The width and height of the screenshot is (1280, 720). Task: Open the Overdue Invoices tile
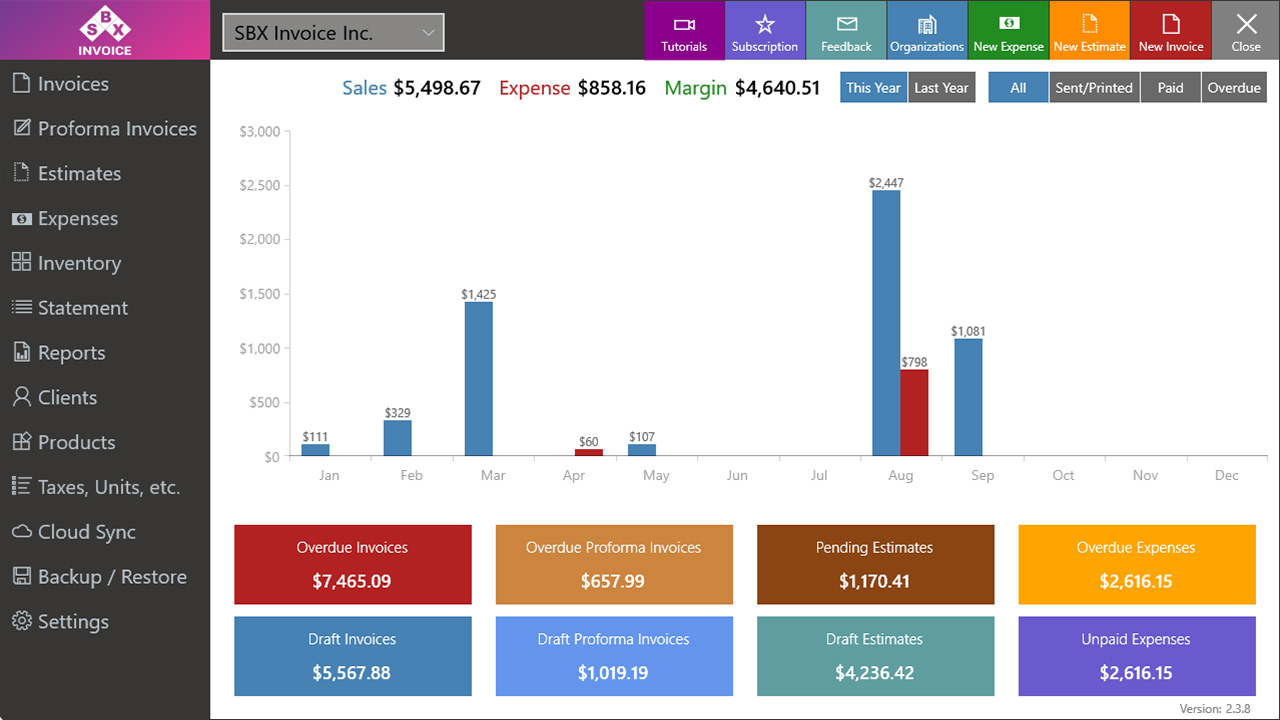(353, 565)
